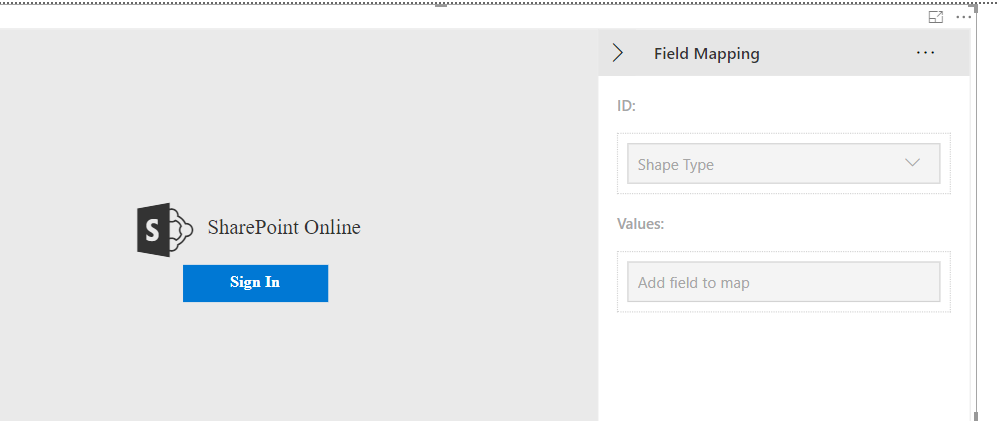Click the SharePoint Online text
The width and height of the screenshot is (997, 421).
click(284, 227)
